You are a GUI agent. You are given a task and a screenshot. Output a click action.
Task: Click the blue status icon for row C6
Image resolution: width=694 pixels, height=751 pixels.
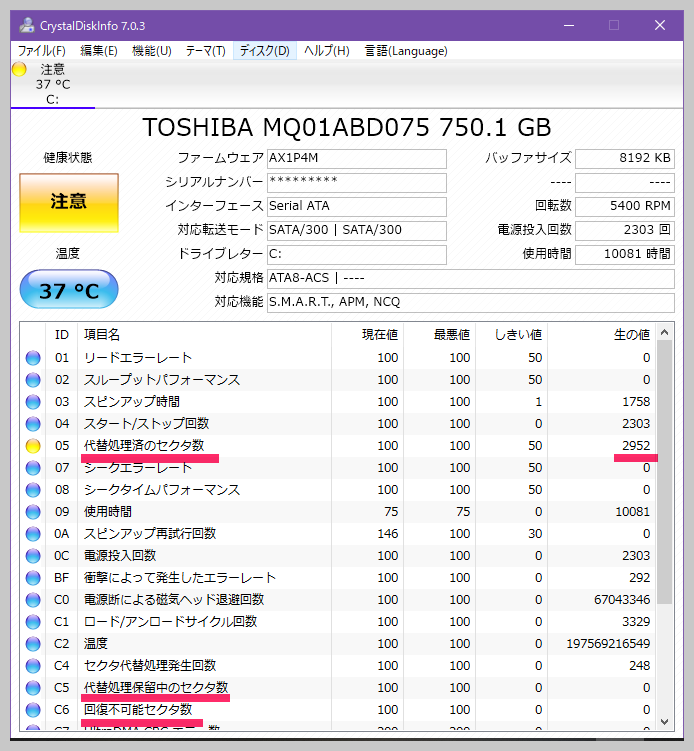(33, 710)
